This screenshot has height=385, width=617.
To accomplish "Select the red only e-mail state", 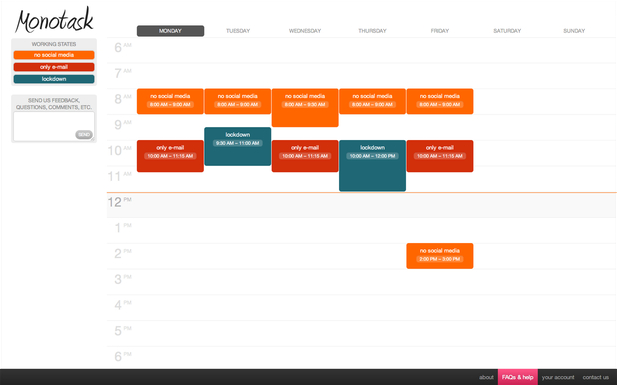I will click(54, 67).
